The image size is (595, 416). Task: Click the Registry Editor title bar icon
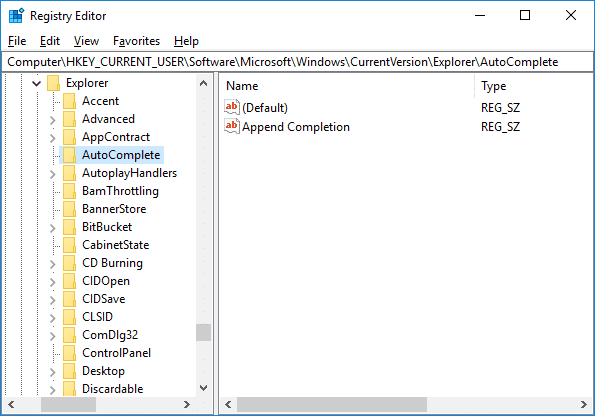point(16,16)
